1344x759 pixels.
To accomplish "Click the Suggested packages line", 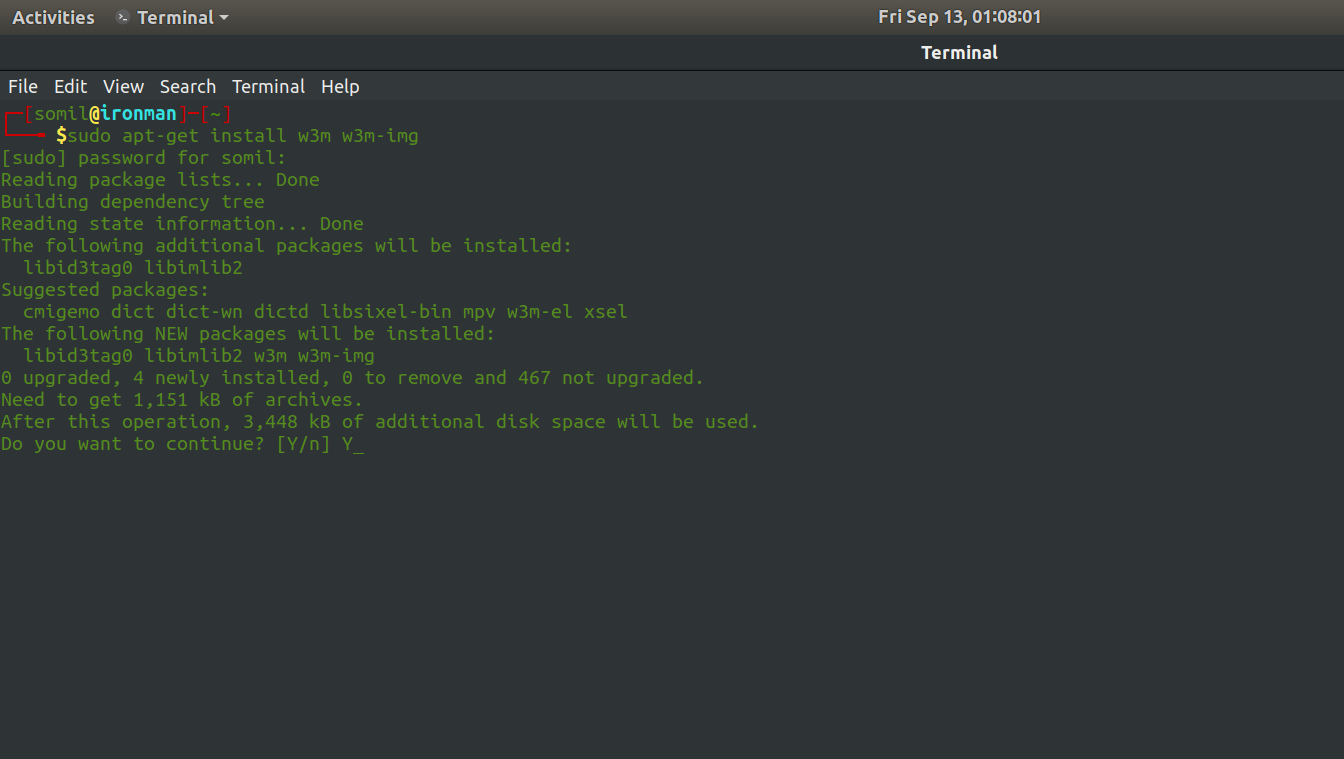I will tap(105, 290).
